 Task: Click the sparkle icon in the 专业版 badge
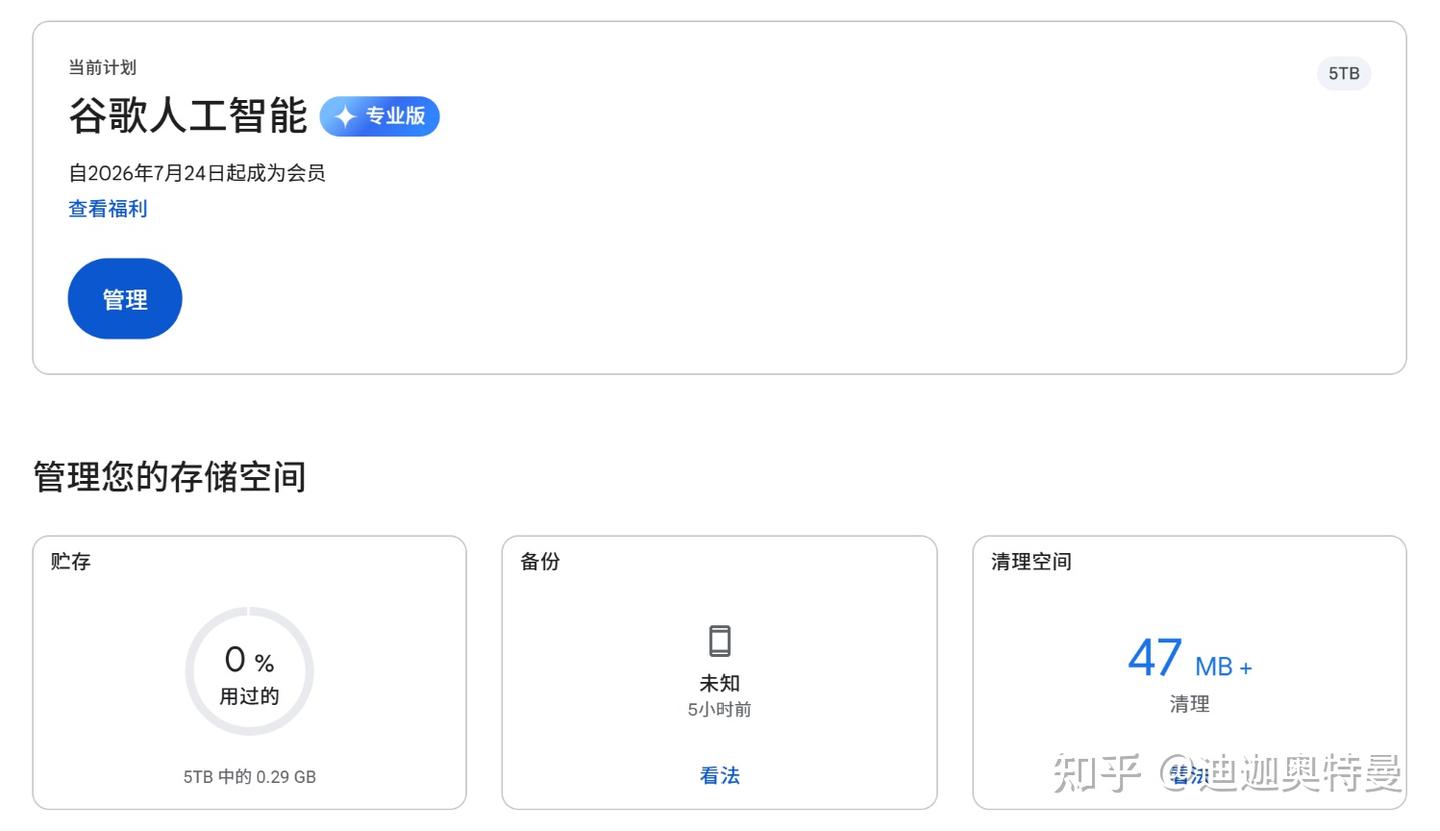click(345, 117)
